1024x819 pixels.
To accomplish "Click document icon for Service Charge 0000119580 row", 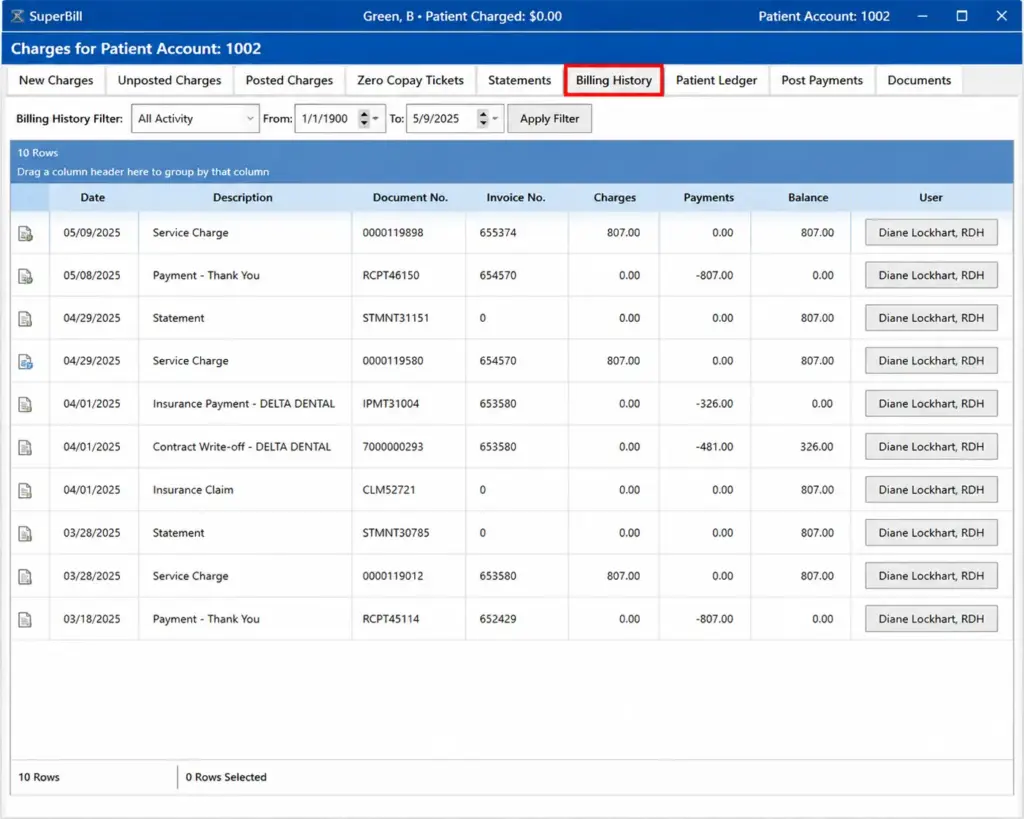I will pos(25,361).
